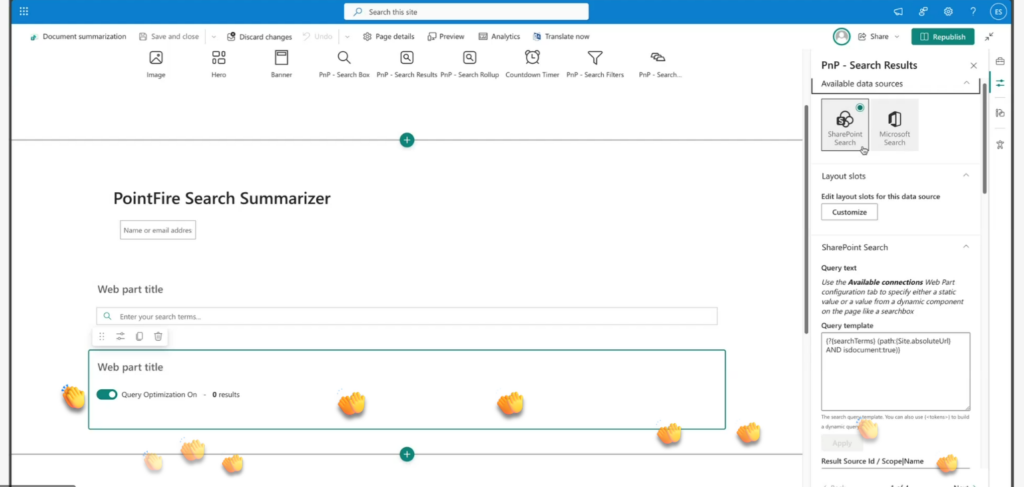
Task: Expand the Undo dropdown arrow
Action: pos(347,37)
